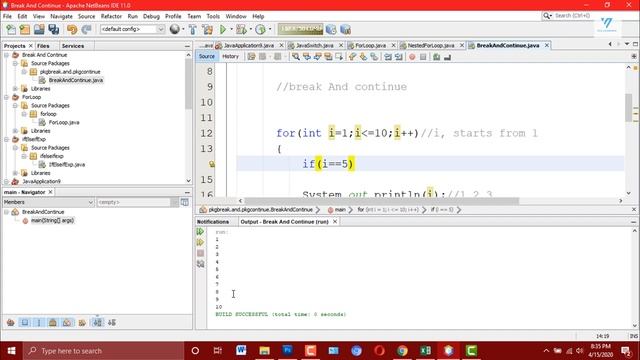The width and height of the screenshot is (640, 360).
Task: Click the Search (Ctrl+I) field
Action: [x=573, y=16]
